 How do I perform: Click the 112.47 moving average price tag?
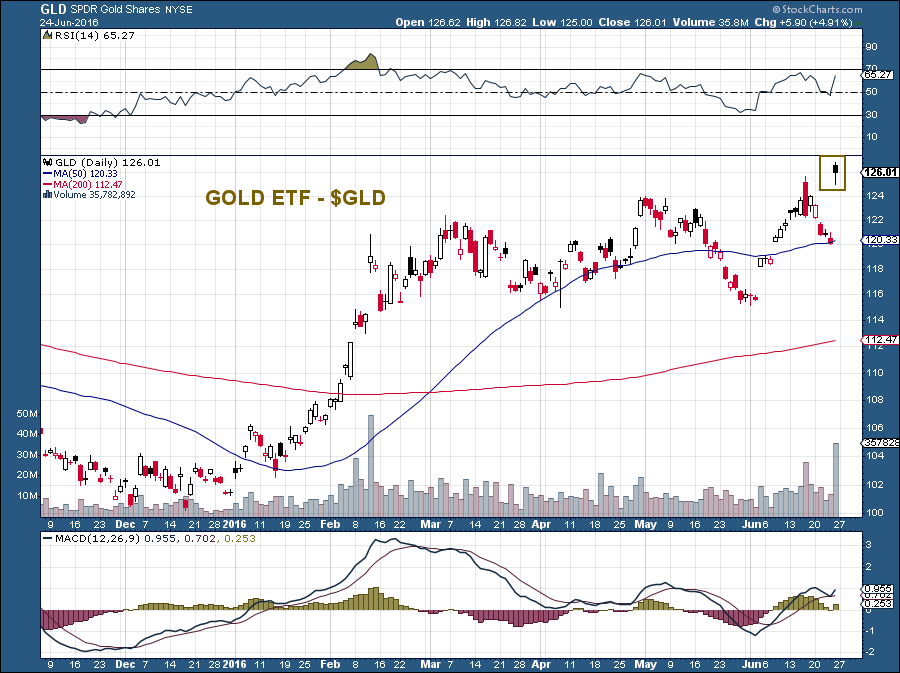[881, 340]
